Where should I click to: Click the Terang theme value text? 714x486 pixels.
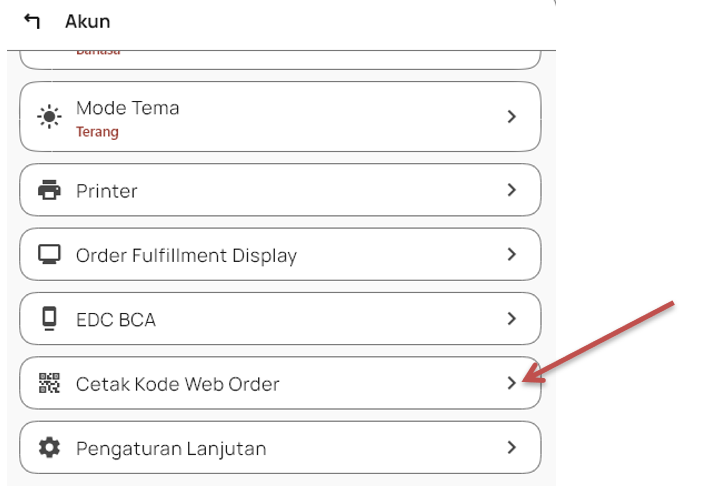(x=97, y=132)
